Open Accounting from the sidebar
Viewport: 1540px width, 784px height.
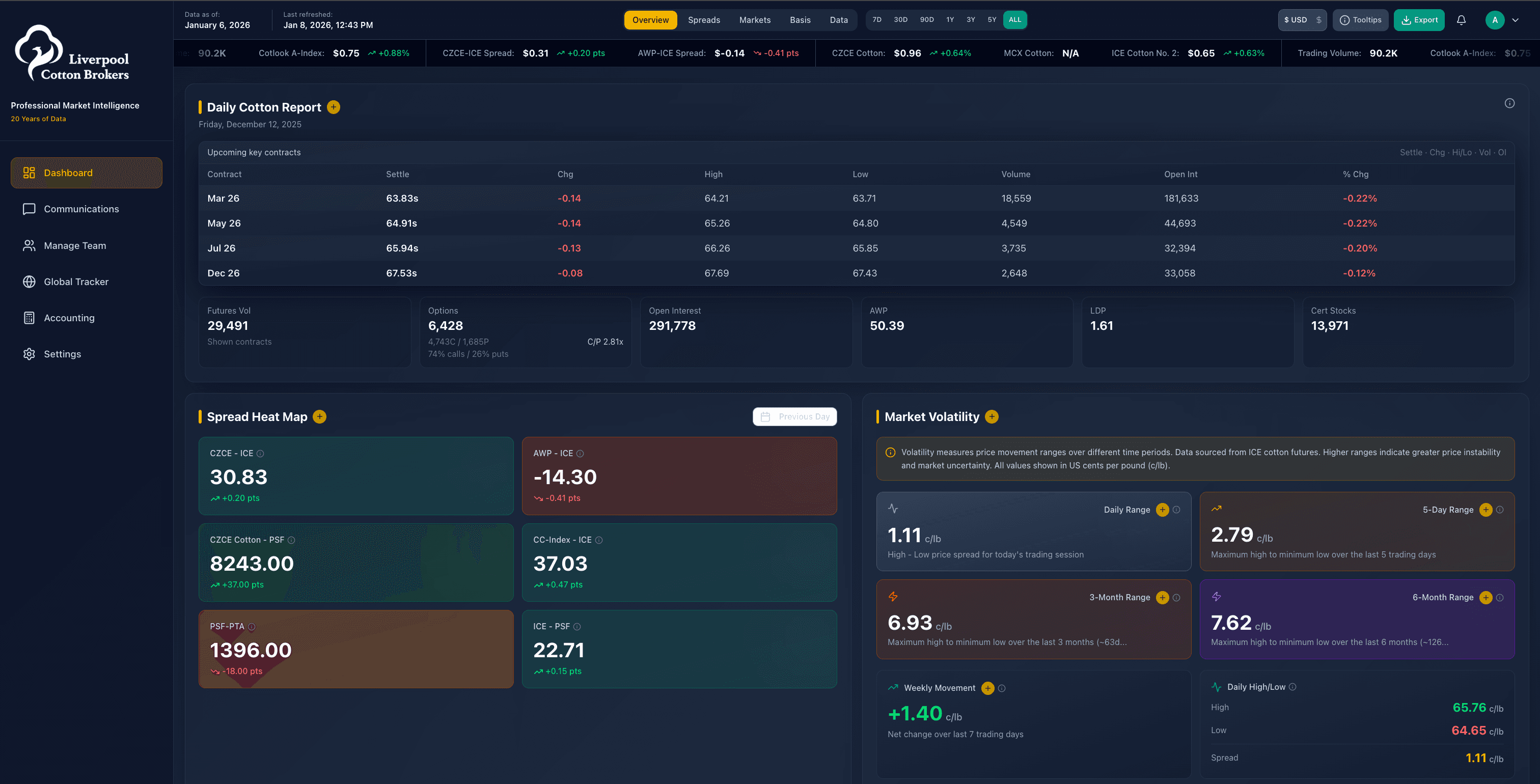click(x=87, y=318)
